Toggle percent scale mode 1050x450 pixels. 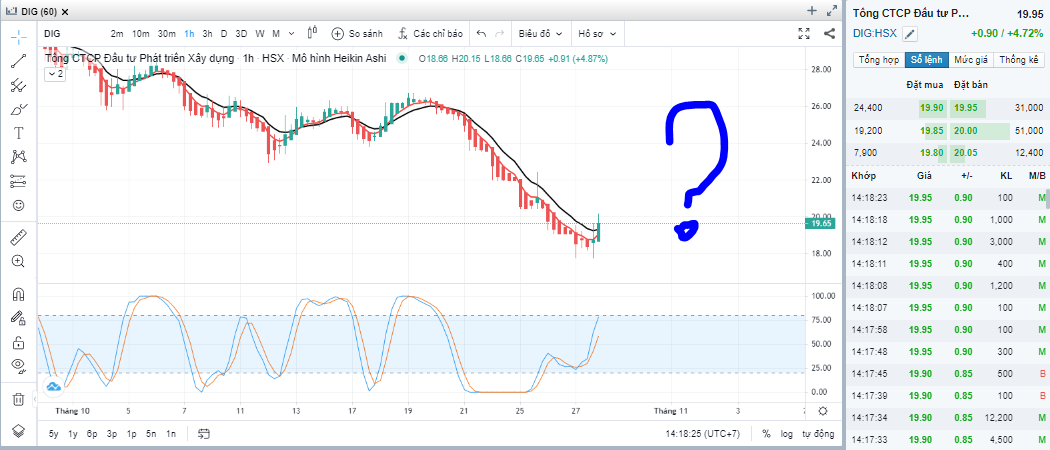click(766, 434)
